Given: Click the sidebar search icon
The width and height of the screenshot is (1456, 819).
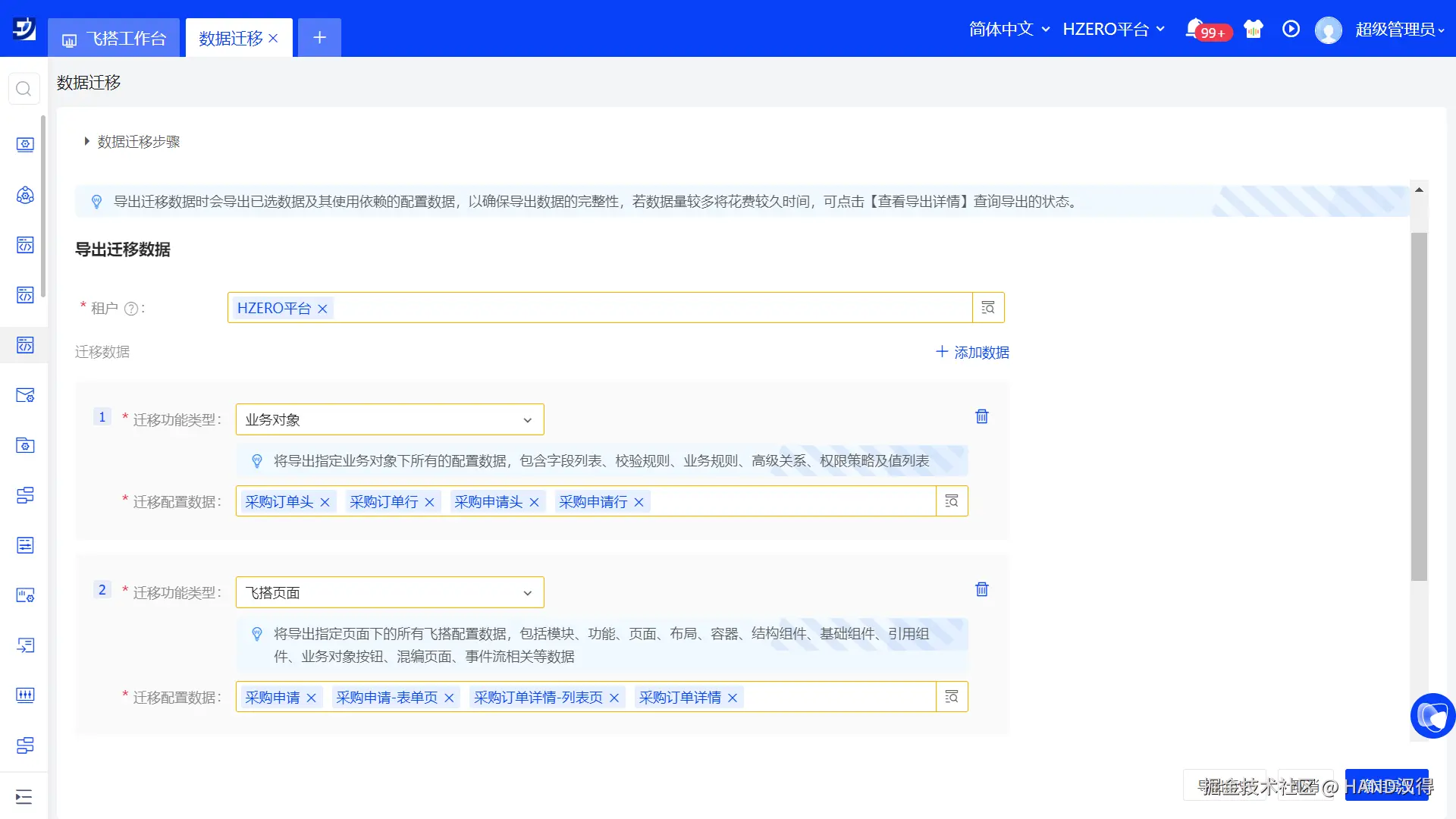Looking at the screenshot, I should (x=24, y=89).
